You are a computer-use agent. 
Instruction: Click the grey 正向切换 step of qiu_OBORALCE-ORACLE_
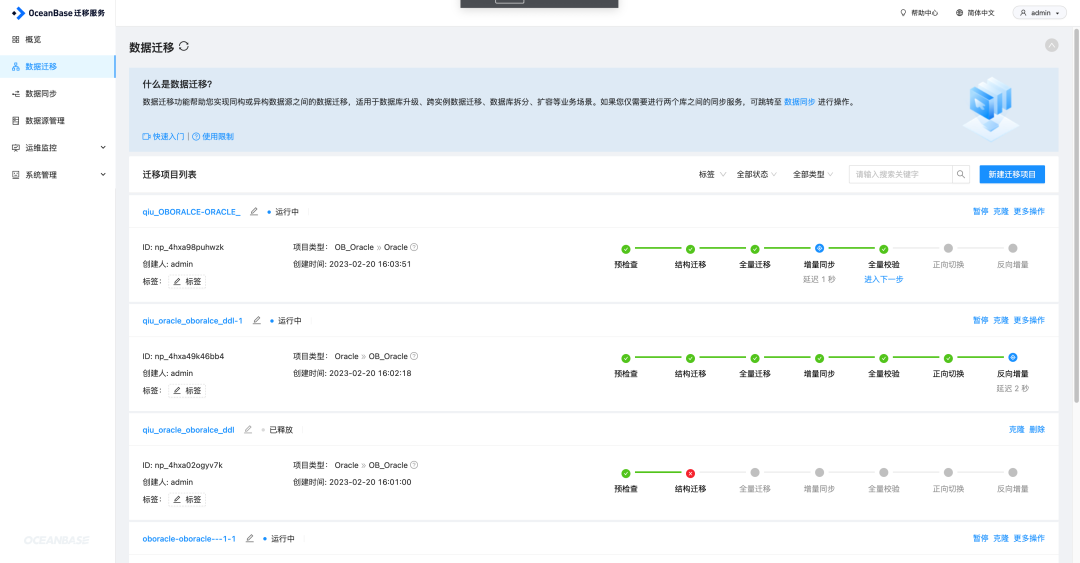(948, 248)
